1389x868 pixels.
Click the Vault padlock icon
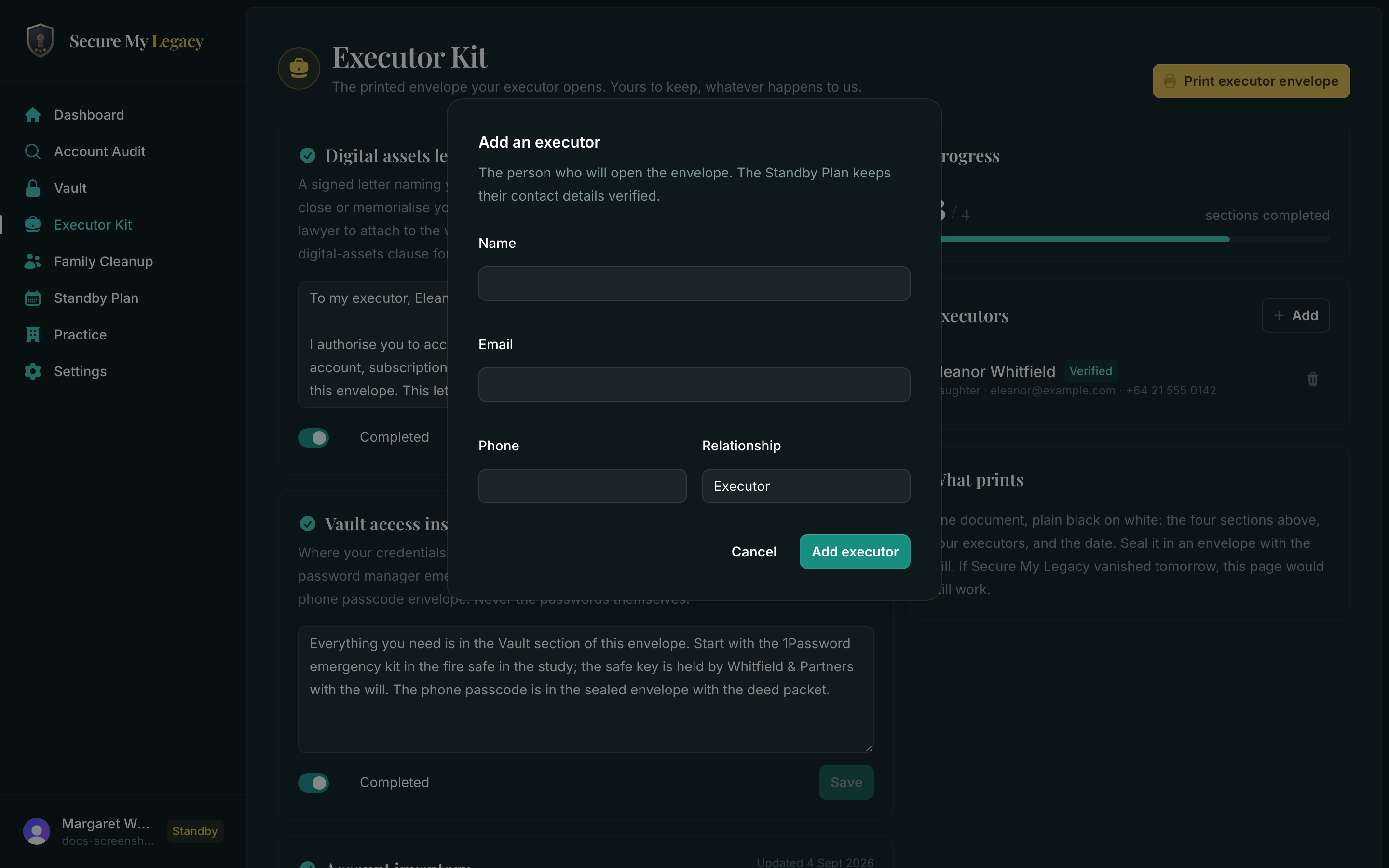(33, 188)
